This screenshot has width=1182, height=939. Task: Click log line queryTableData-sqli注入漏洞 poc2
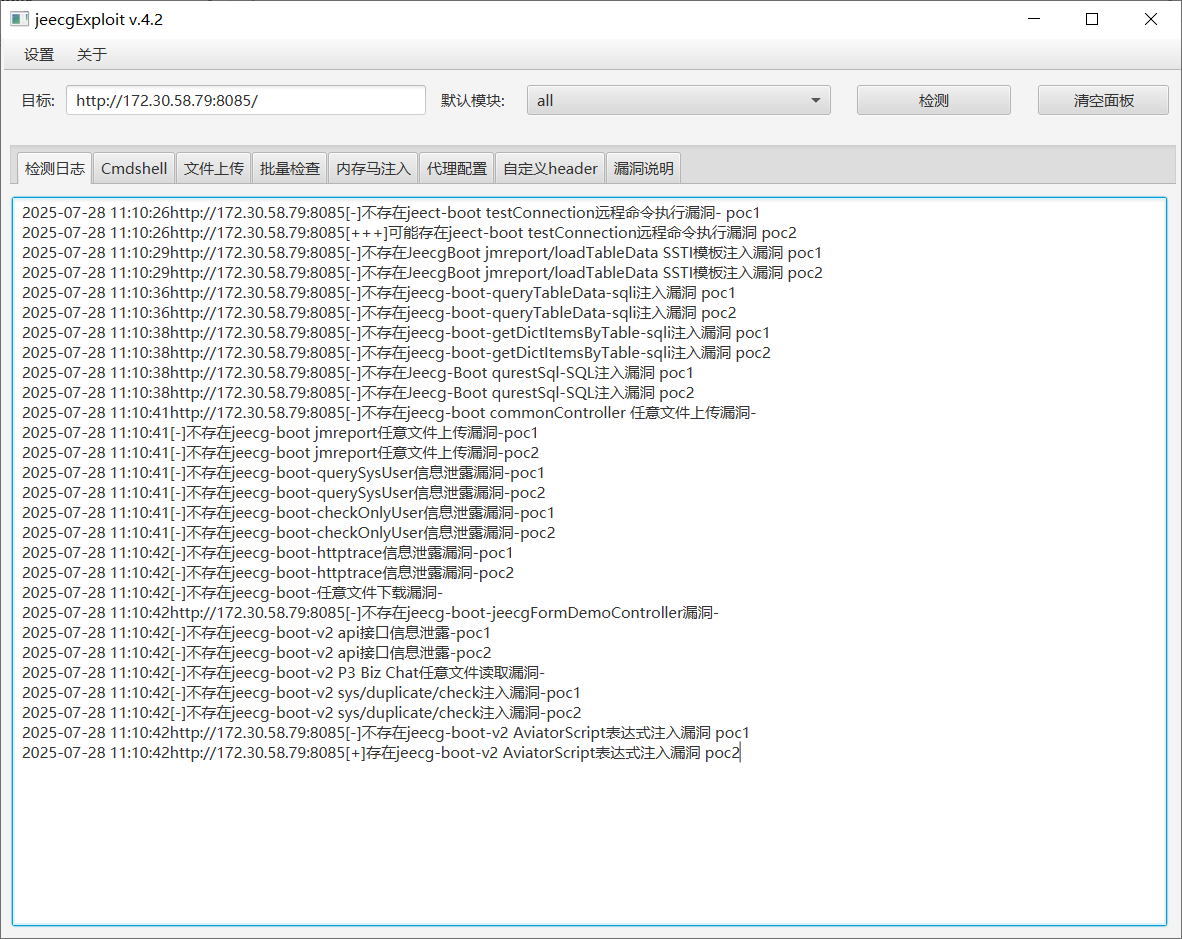click(x=379, y=313)
